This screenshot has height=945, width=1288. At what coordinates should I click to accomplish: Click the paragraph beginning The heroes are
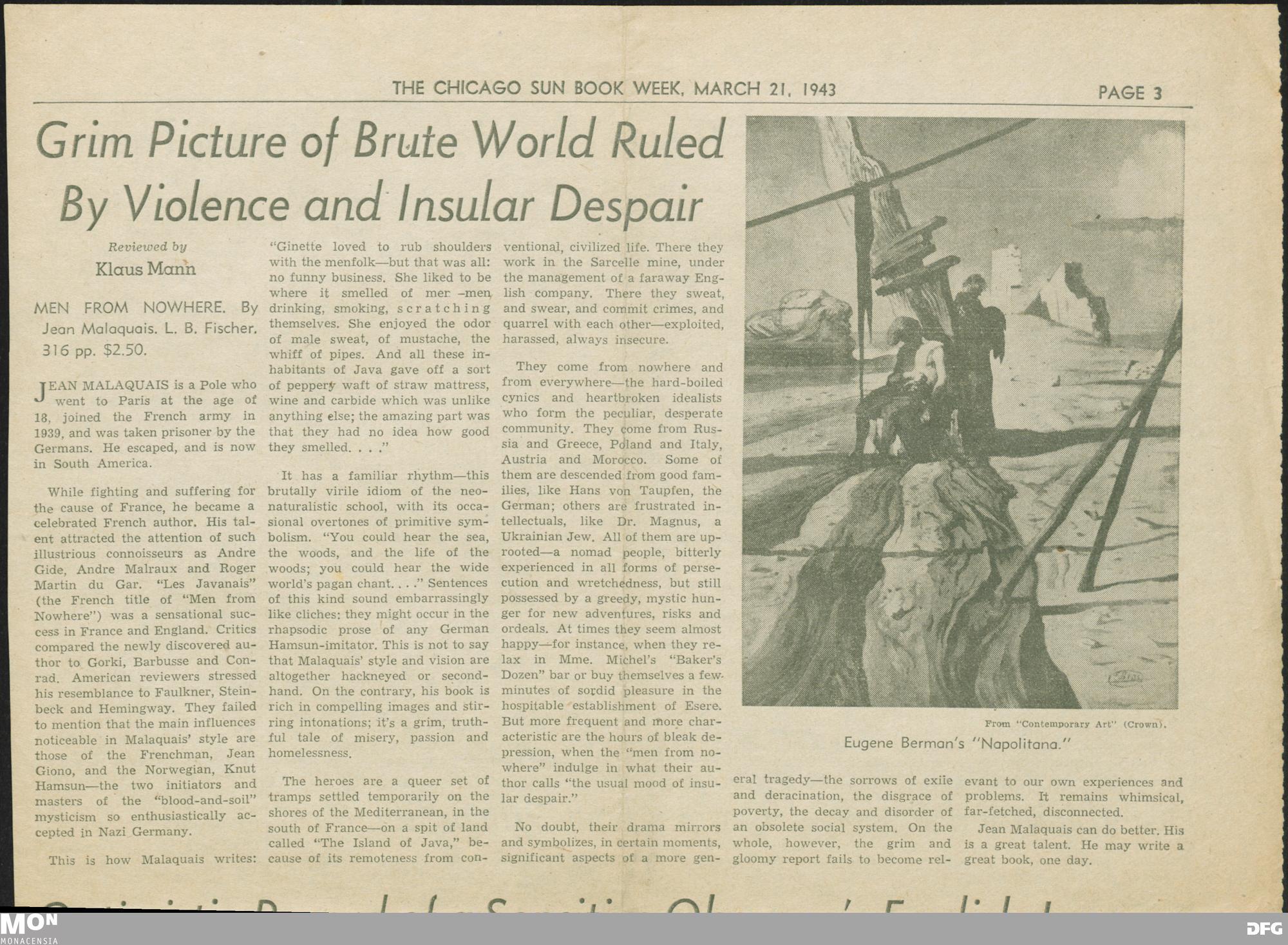[379, 819]
